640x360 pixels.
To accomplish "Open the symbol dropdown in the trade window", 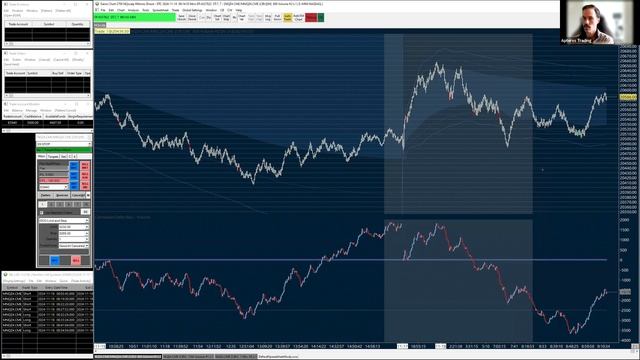I will [x=64, y=144].
